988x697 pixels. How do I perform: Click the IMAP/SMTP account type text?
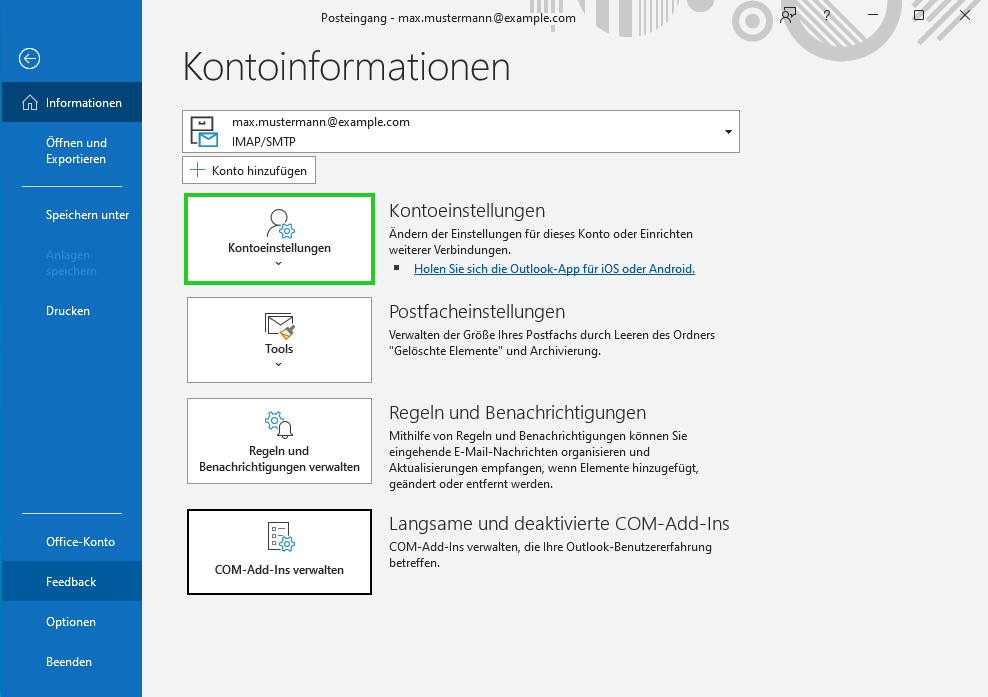263,142
